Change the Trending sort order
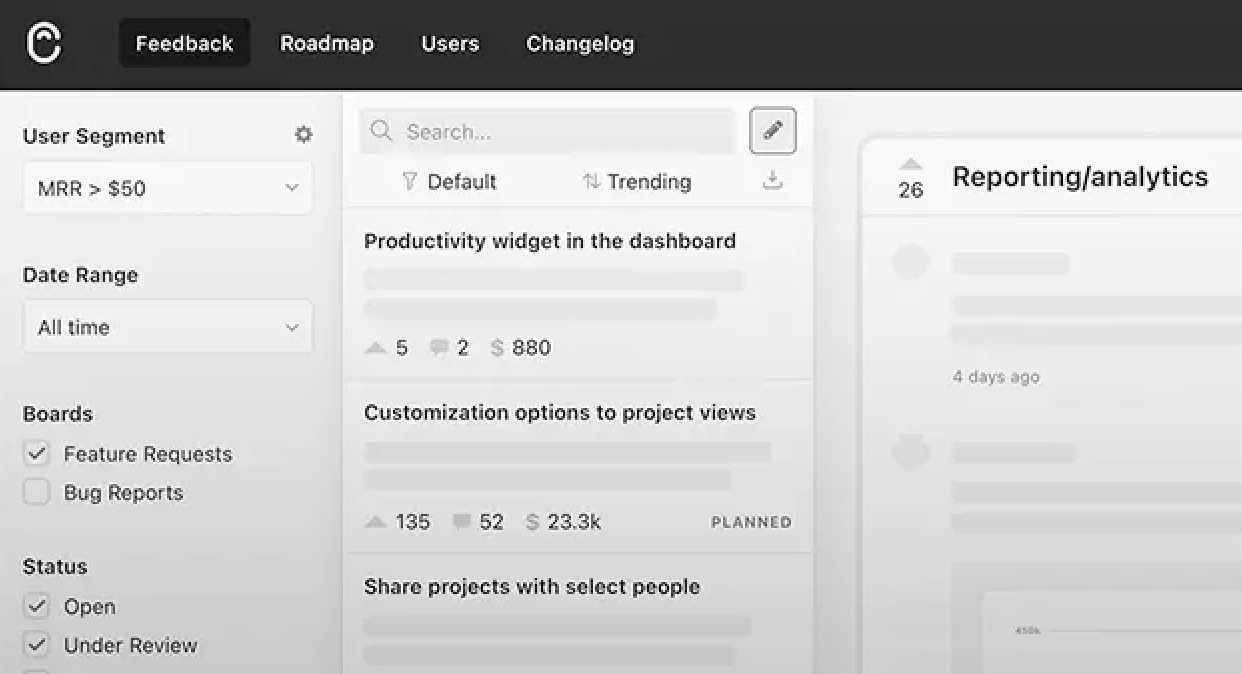This screenshot has width=1242, height=674. [637, 182]
